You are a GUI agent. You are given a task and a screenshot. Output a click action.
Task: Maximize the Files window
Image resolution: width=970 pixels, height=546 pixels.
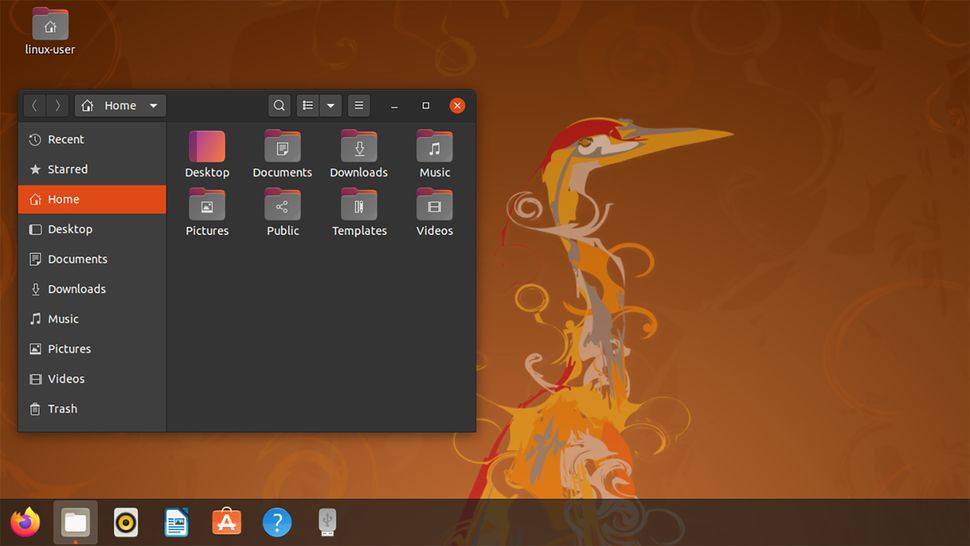click(426, 106)
